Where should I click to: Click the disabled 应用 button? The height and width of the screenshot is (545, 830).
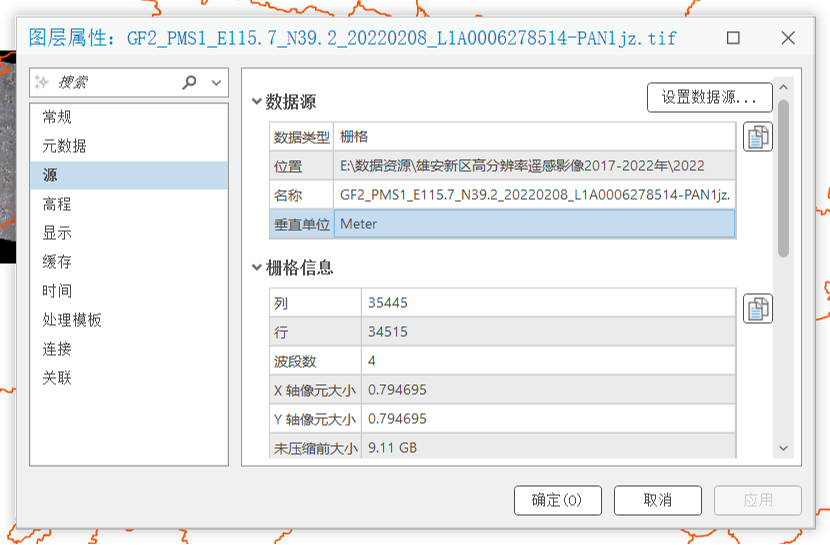point(757,500)
